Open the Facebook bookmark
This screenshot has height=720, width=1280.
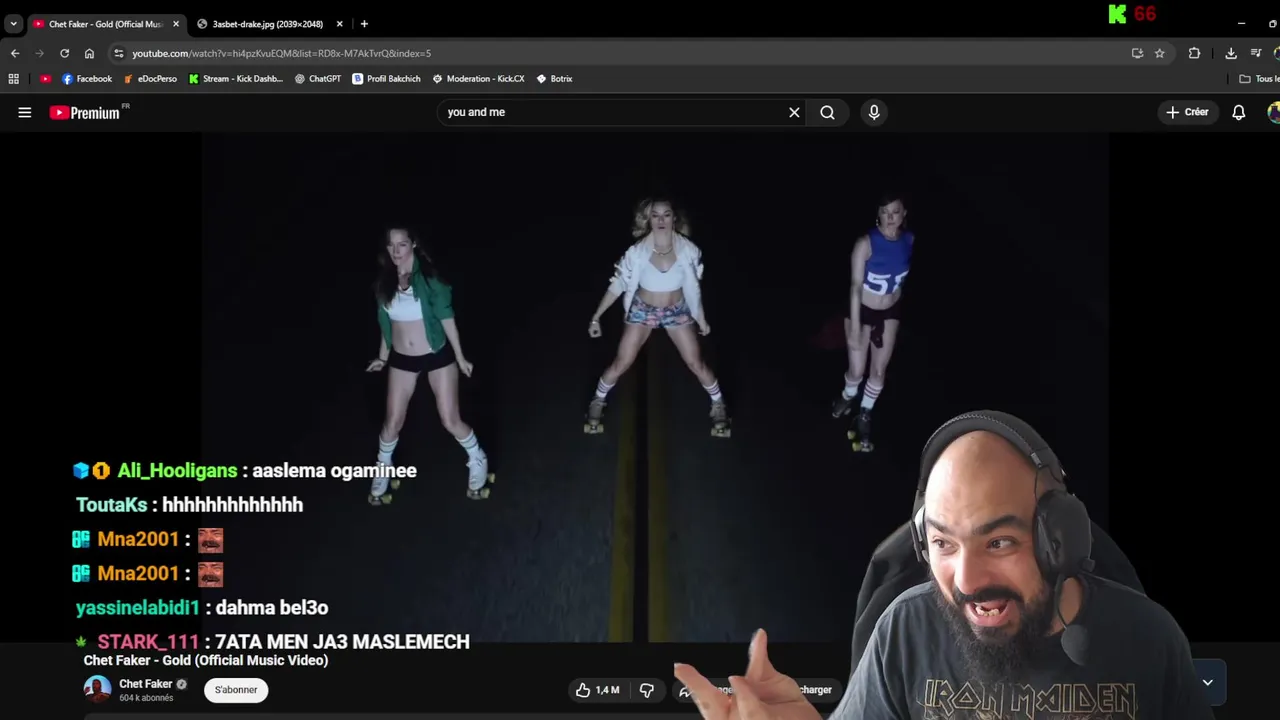87,79
